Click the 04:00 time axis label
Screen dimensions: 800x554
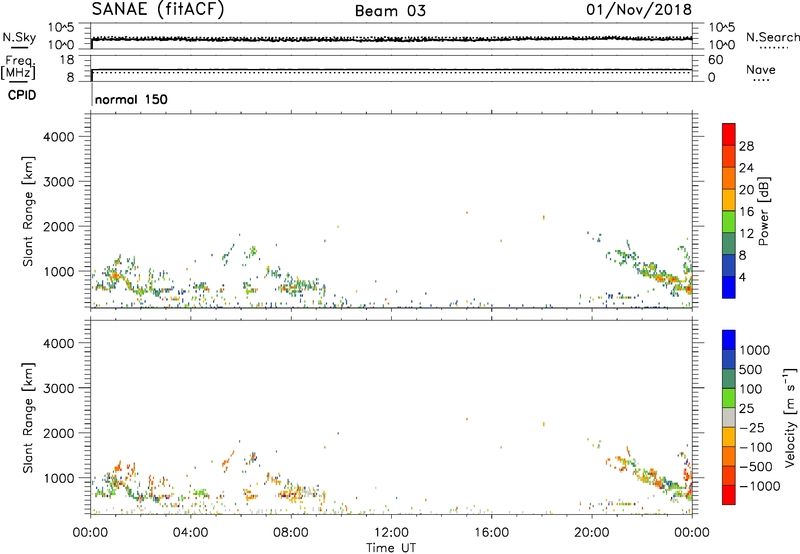pos(190,533)
